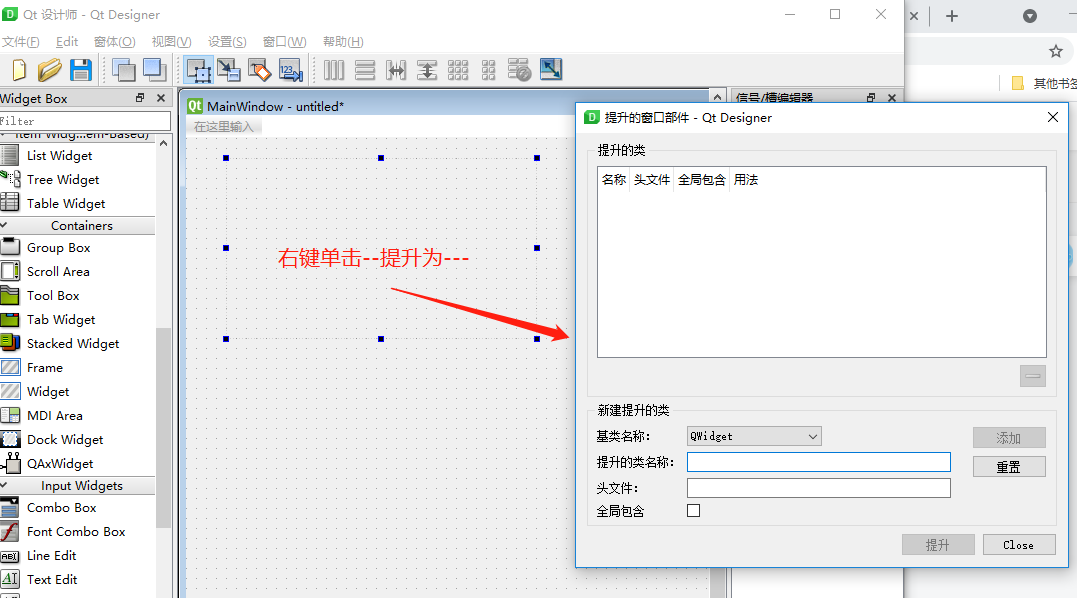Screen dimensions: 1077x598
Task: Open the 基类名称 QWidget dropdown
Action: (754, 436)
